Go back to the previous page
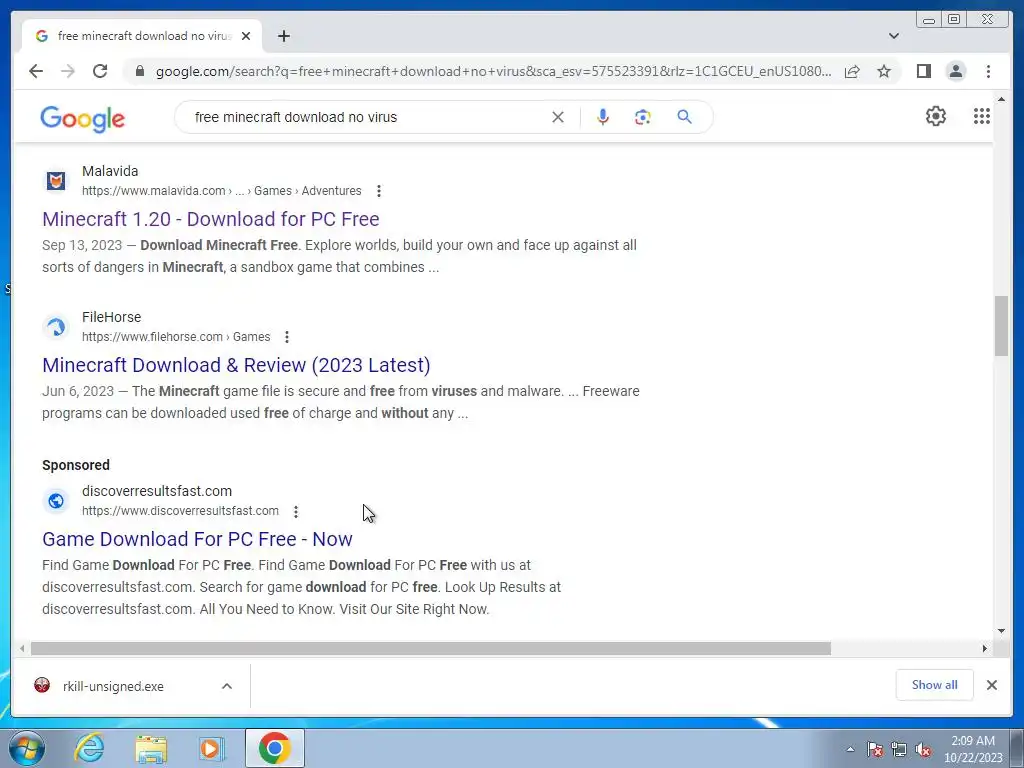This screenshot has width=1024, height=768. 36,71
